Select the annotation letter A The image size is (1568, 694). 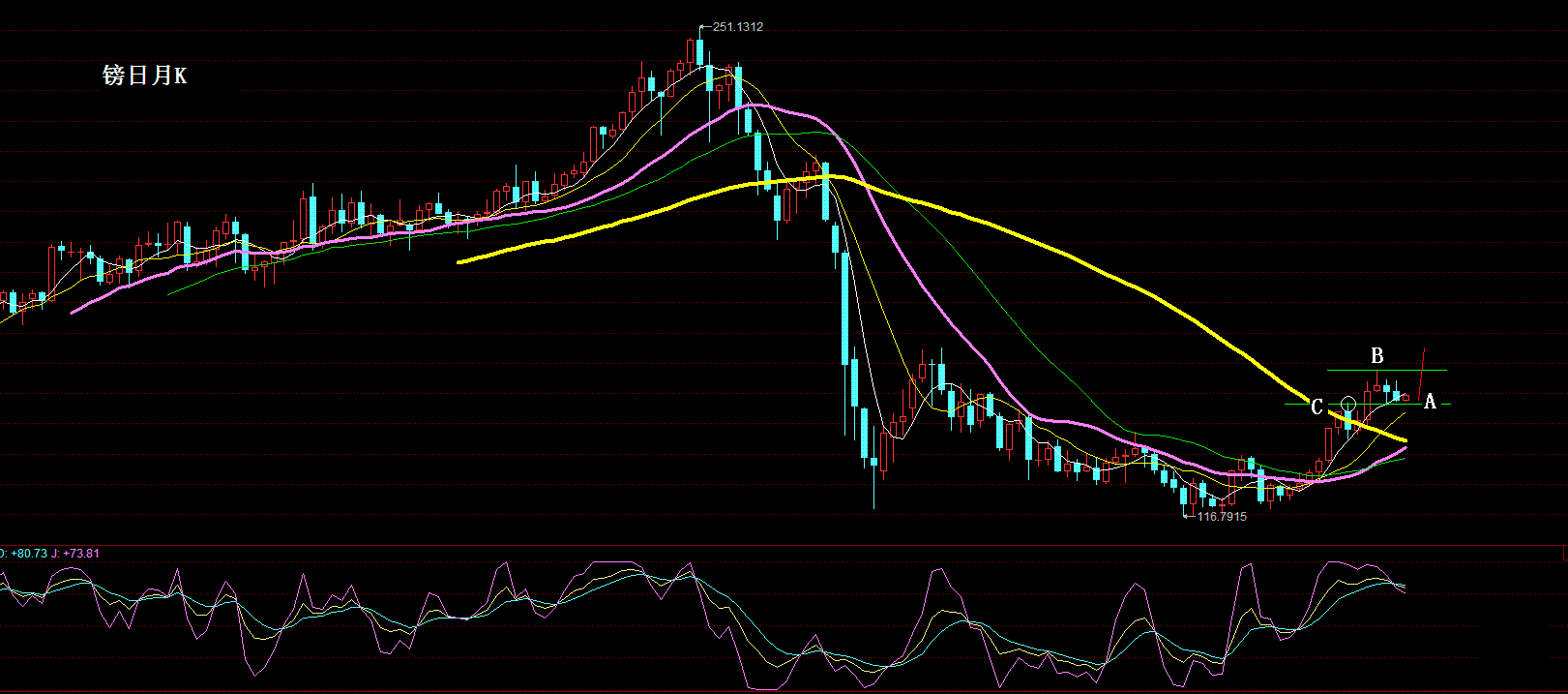click(1430, 402)
